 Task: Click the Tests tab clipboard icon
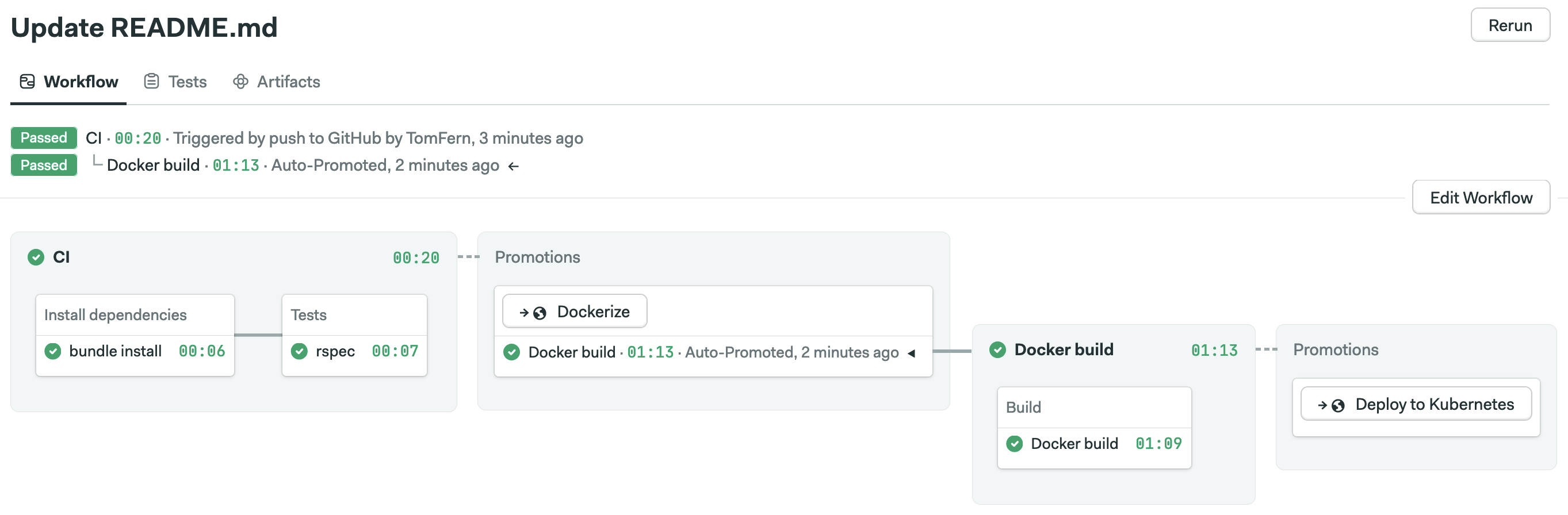[151, 82]
